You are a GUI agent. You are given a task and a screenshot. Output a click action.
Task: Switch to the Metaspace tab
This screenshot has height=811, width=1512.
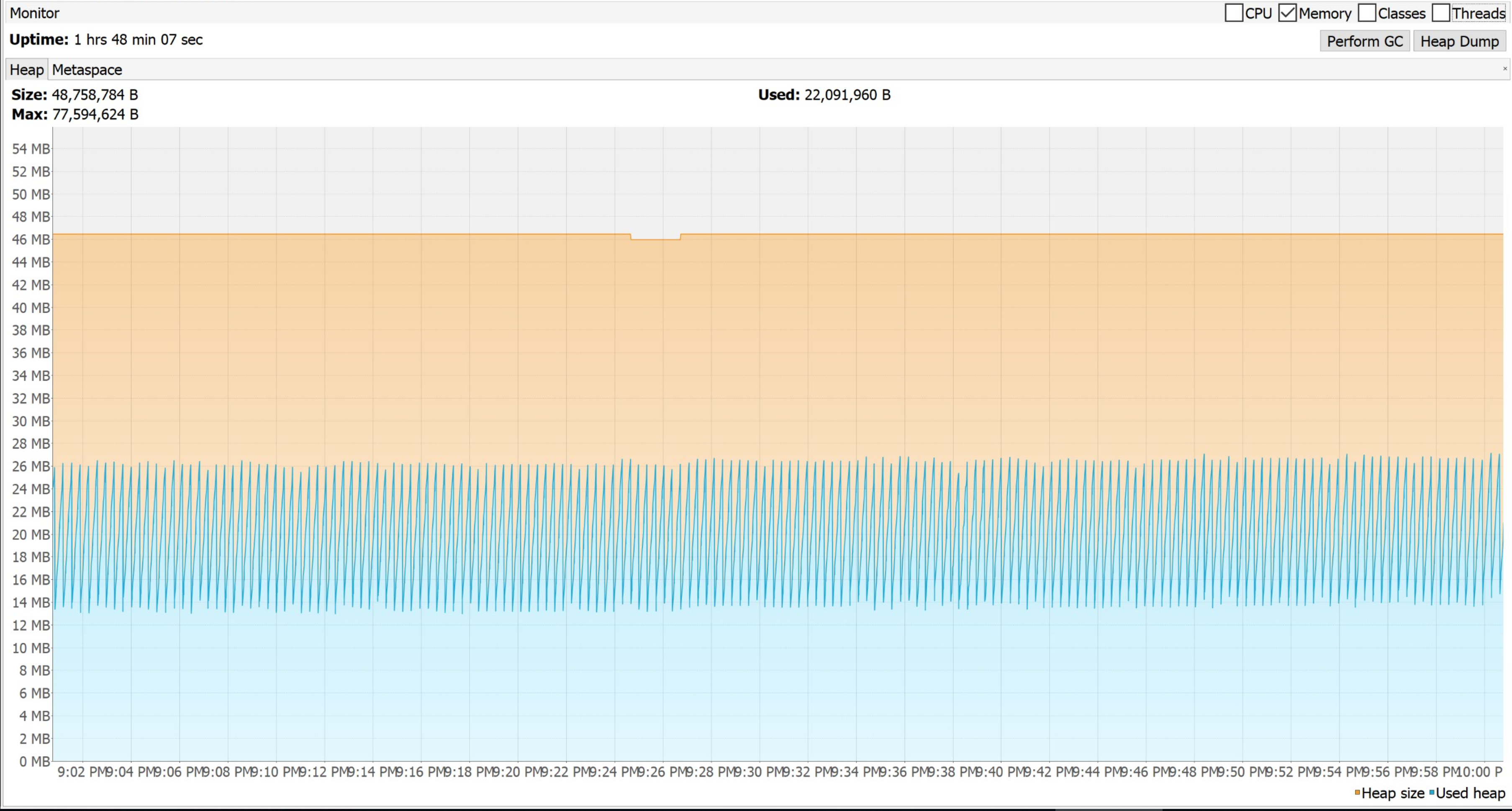click(x=87, y=70)
